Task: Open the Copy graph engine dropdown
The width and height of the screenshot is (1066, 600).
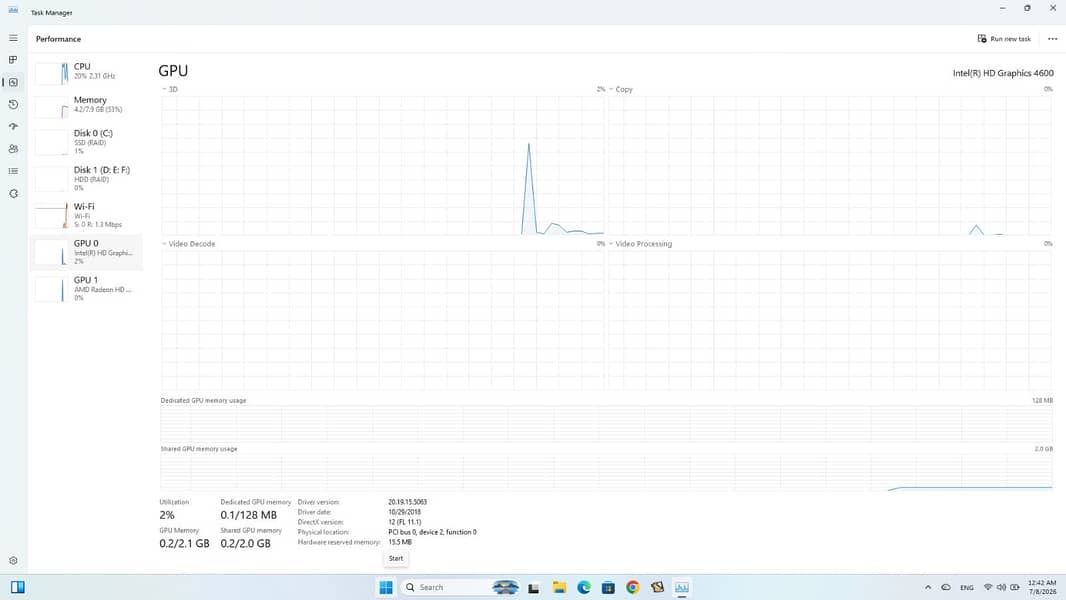Action: pos(621,89)
